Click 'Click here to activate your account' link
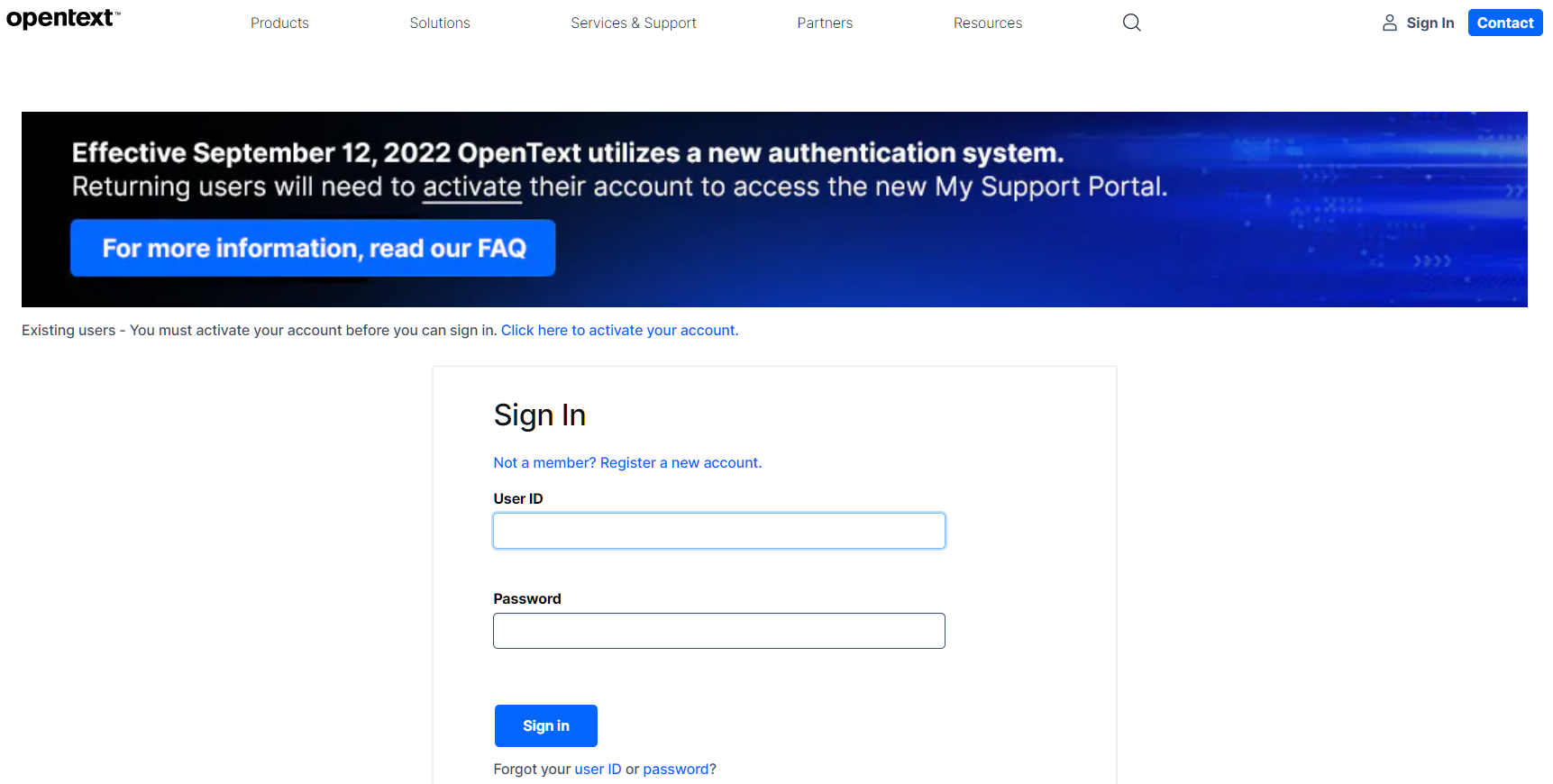Viewport: 1553px width, 784px height. (x=619, y=331)
